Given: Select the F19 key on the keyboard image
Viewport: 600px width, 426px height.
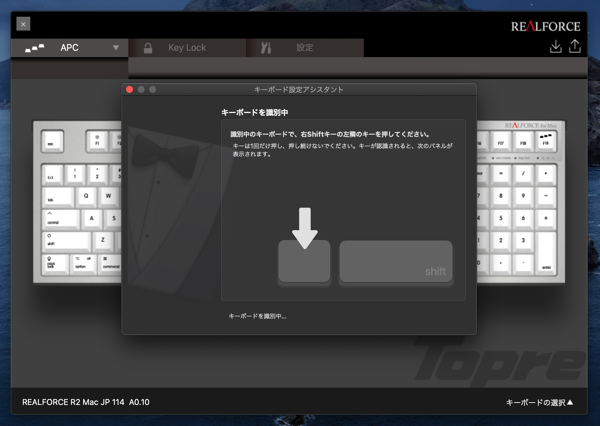Looking at the screenshot, I should (x=546, y=141).
